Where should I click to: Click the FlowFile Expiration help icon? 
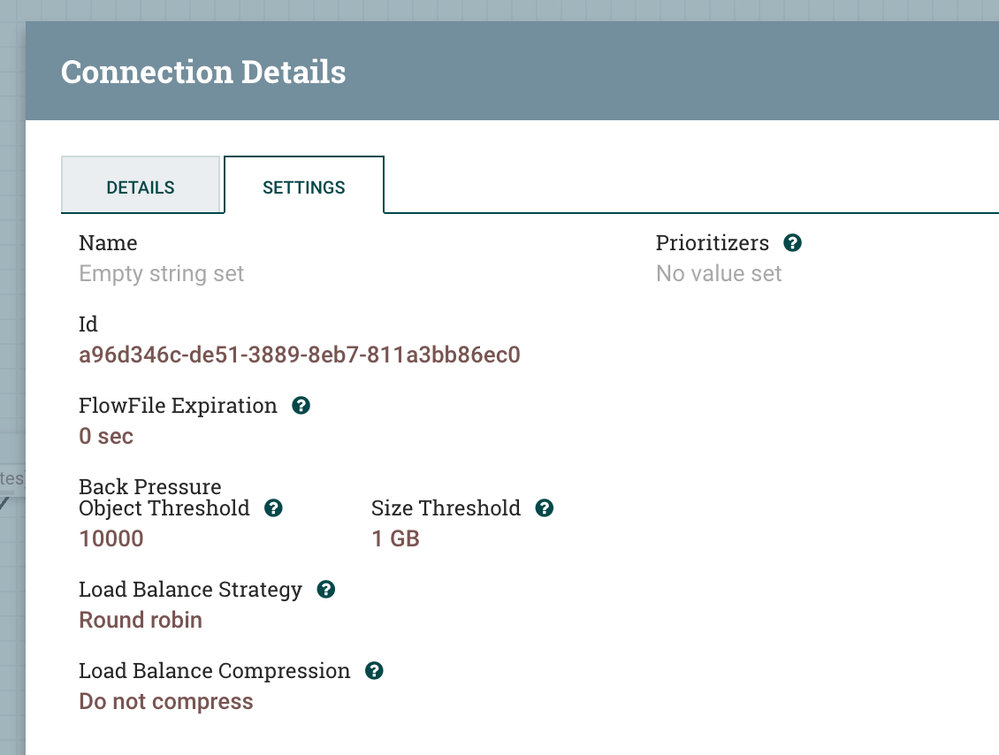coord(301,406)
